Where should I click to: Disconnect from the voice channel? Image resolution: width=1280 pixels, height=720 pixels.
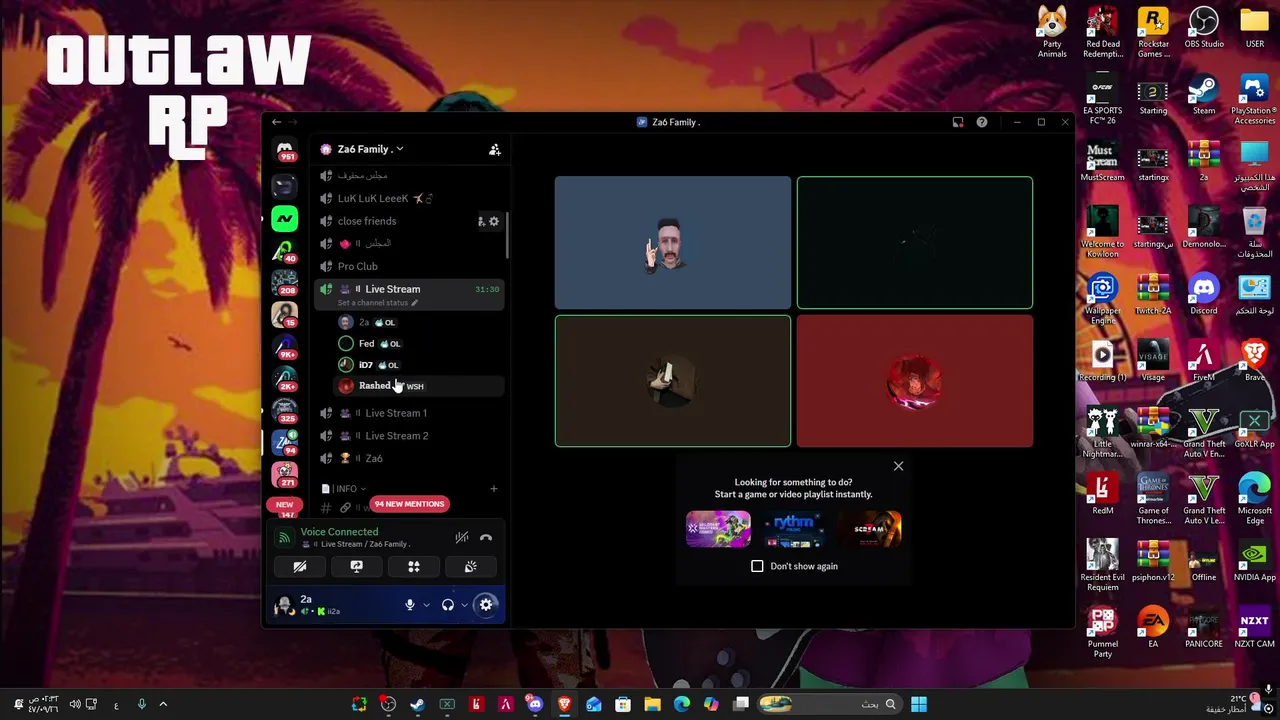click(486, 538)
